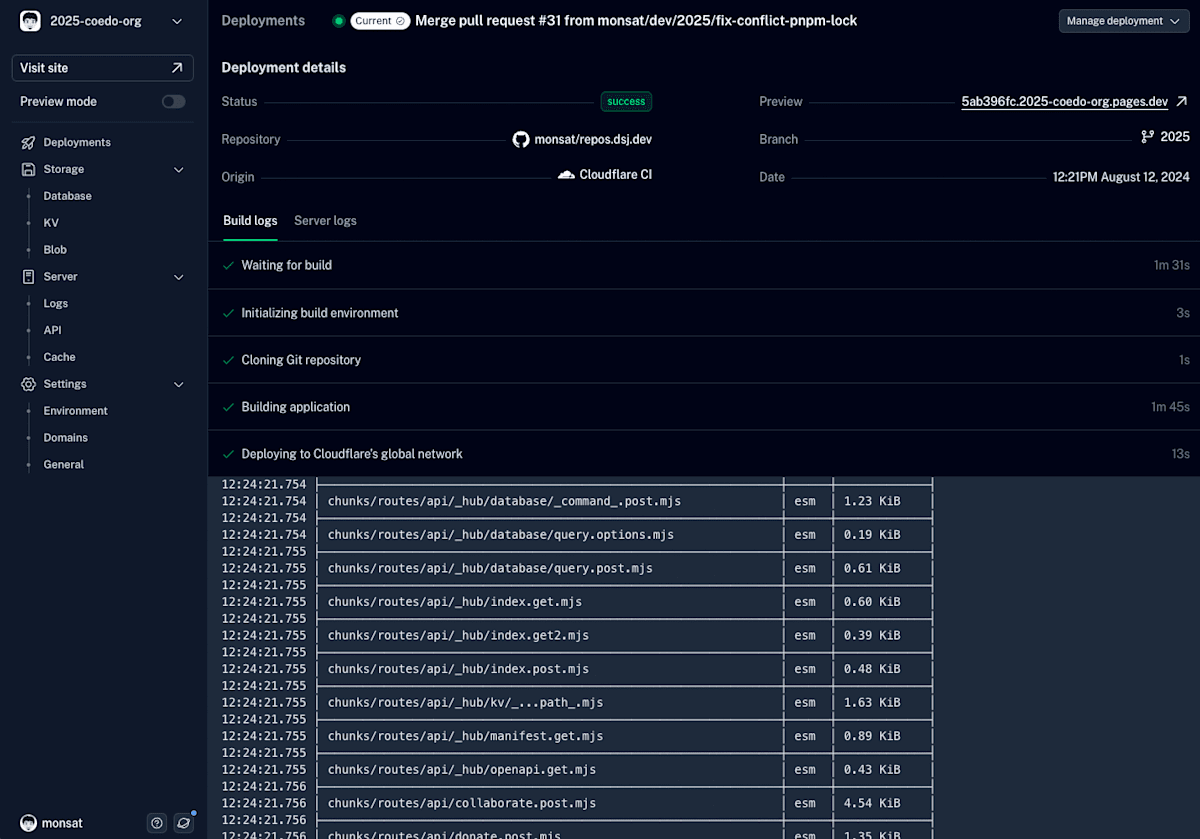Open the server Logs page
Screen dimensions: 1200x839
56,304
